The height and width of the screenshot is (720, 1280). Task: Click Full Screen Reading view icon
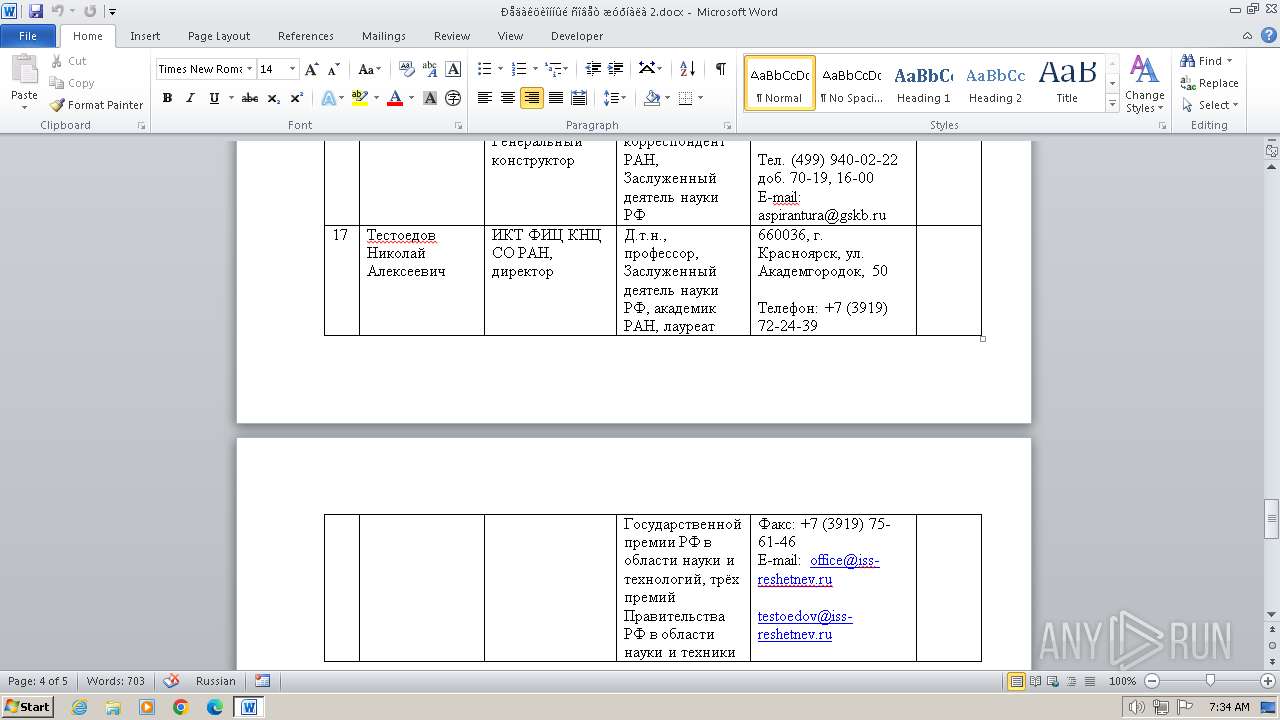(x=1035, y=681)
